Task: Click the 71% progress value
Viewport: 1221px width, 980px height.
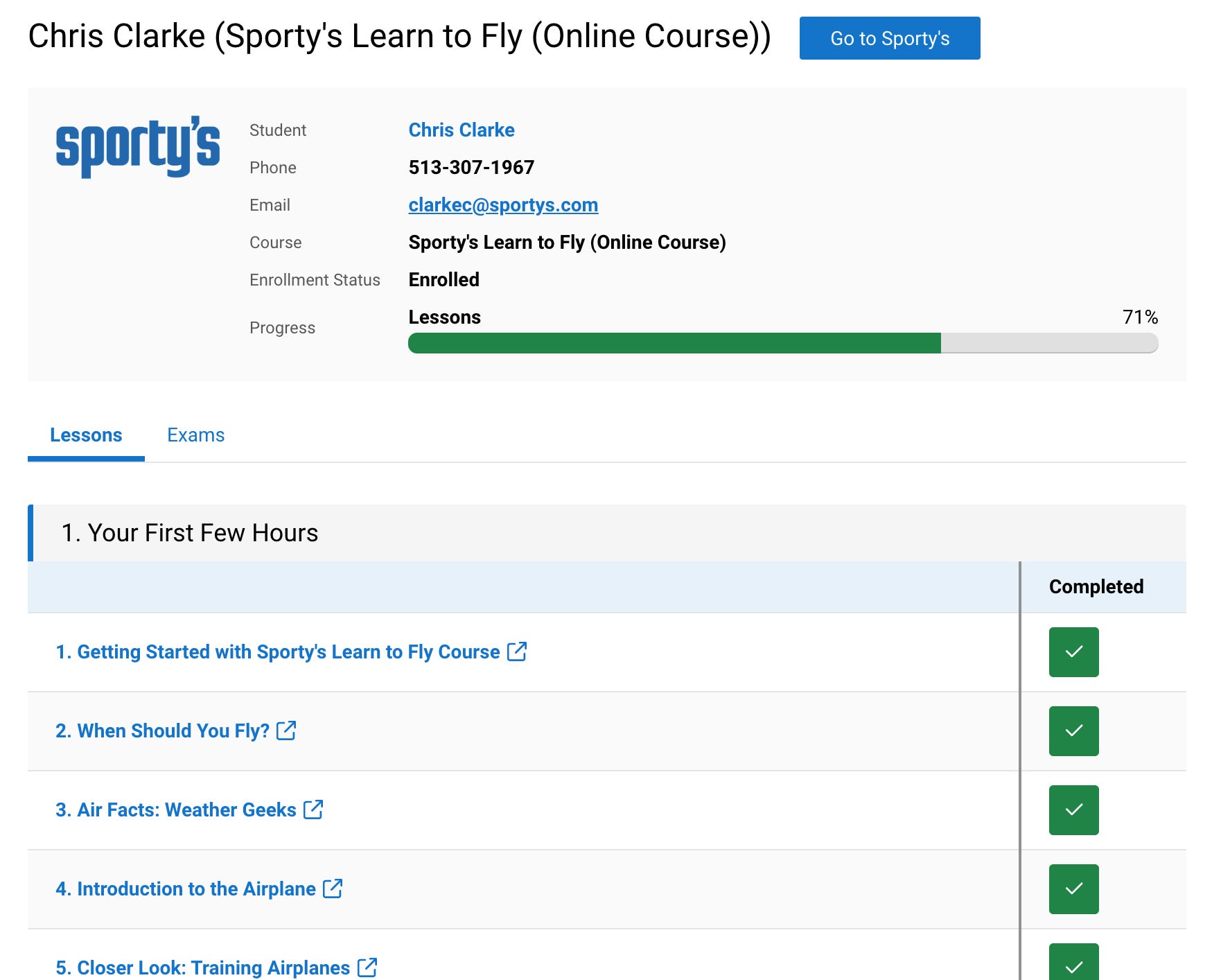Action: coord(1140,317)
